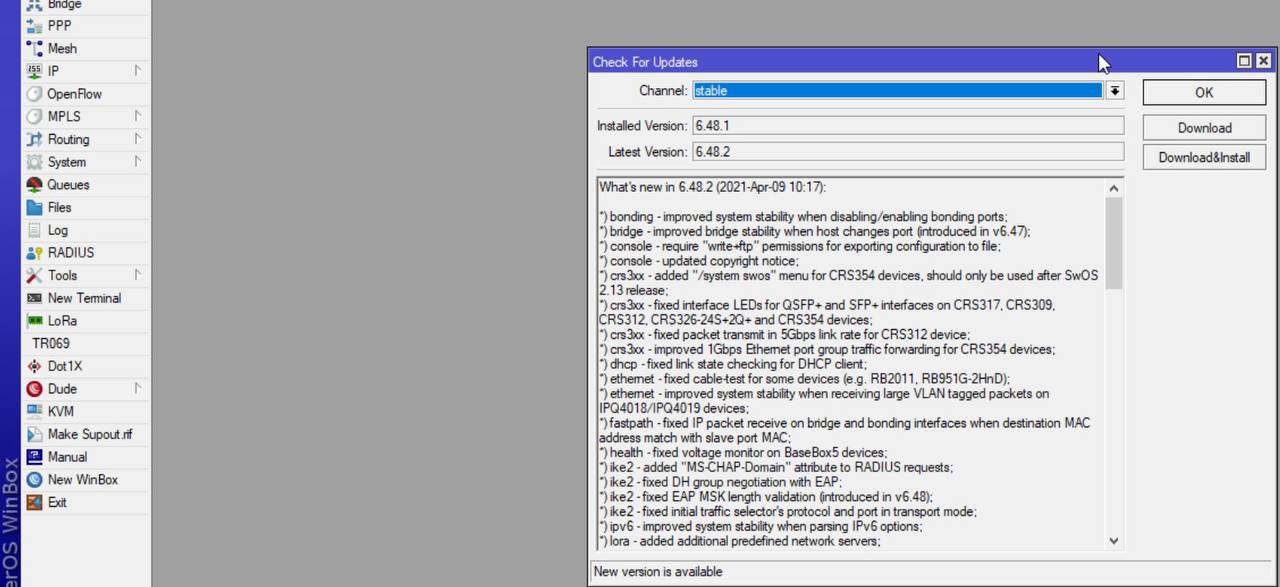This screenshot has width=1280, height=587.
Task: Click the Routing icon
Action: click(x=34, y=139)
